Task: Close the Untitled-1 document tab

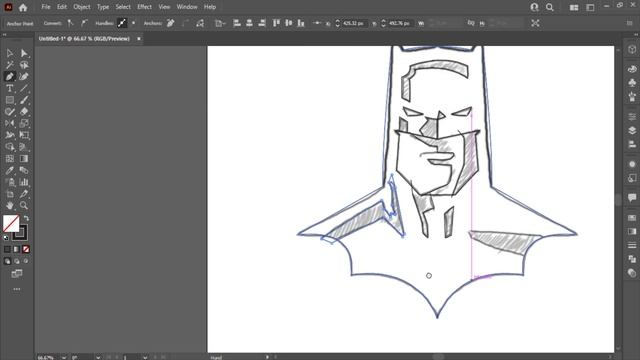Action: (x=139, y=39)
